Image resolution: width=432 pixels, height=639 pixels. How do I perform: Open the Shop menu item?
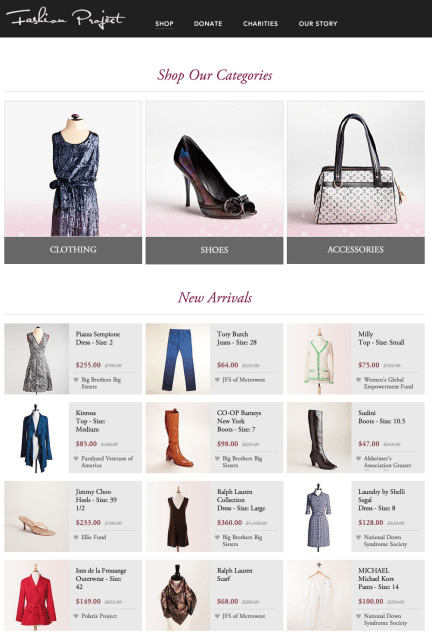pyautogui.click(x=164, y=24)
